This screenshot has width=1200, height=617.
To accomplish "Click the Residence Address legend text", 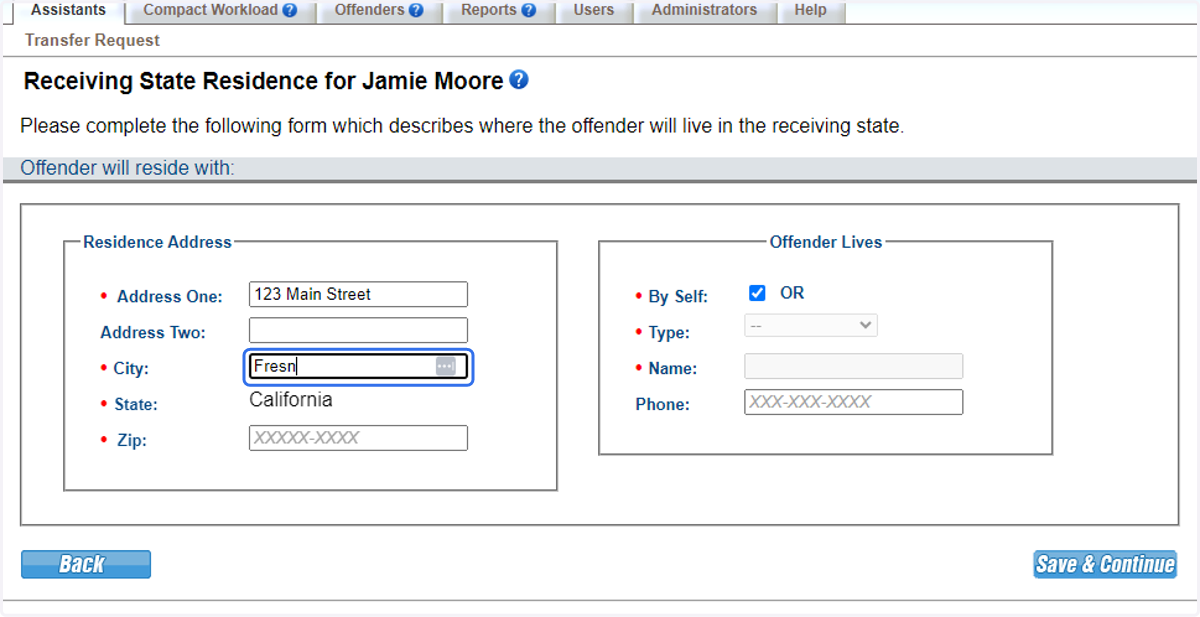I will tap(157, 242).
